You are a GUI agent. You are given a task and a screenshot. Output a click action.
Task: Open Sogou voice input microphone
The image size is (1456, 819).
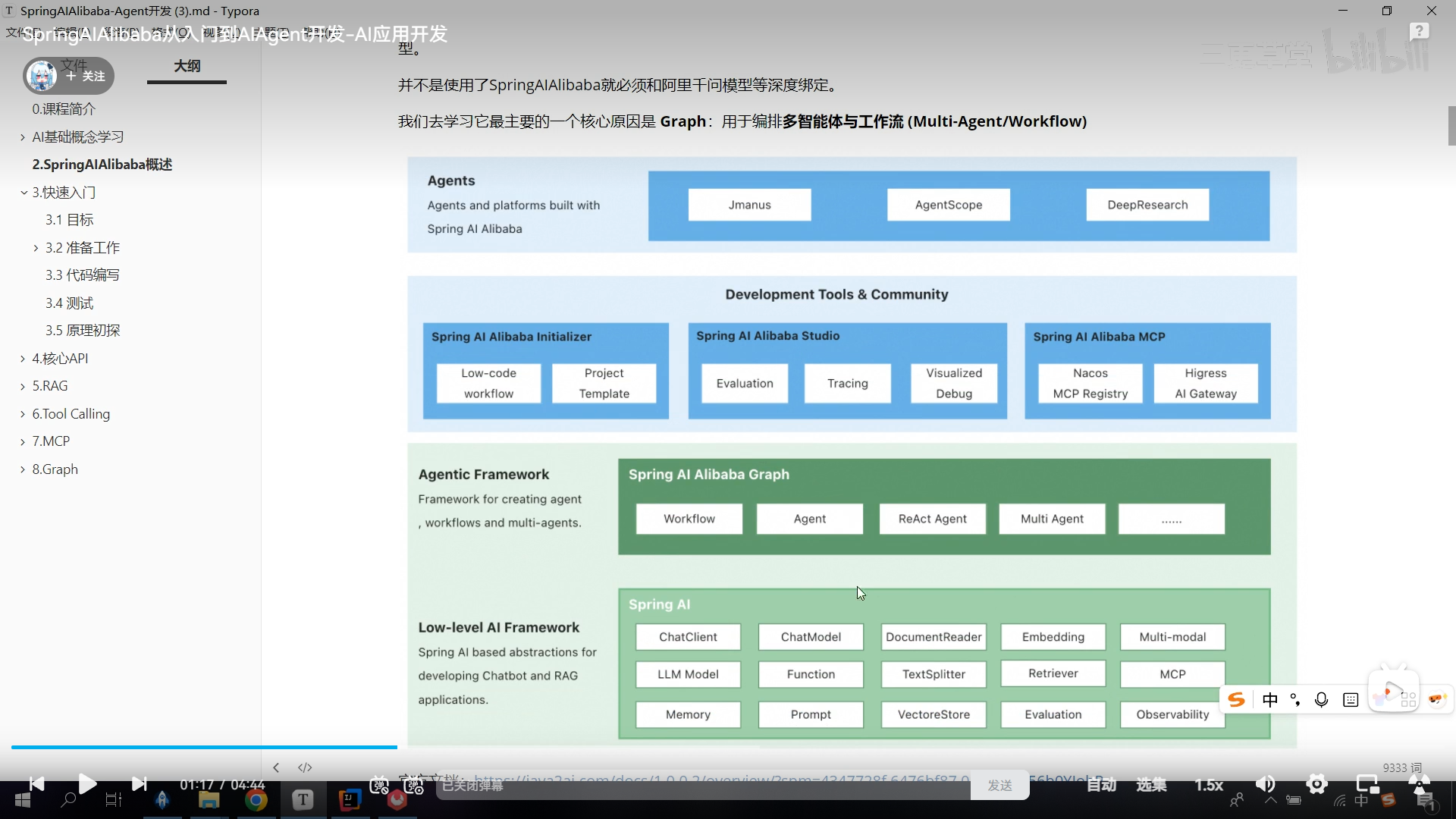(1321, 700)
